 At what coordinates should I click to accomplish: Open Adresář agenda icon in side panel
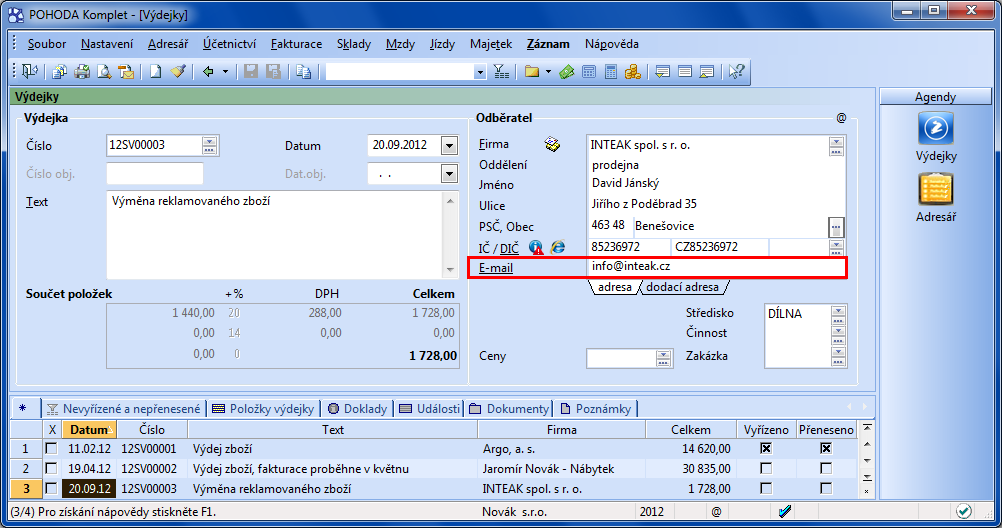(936, 190)
